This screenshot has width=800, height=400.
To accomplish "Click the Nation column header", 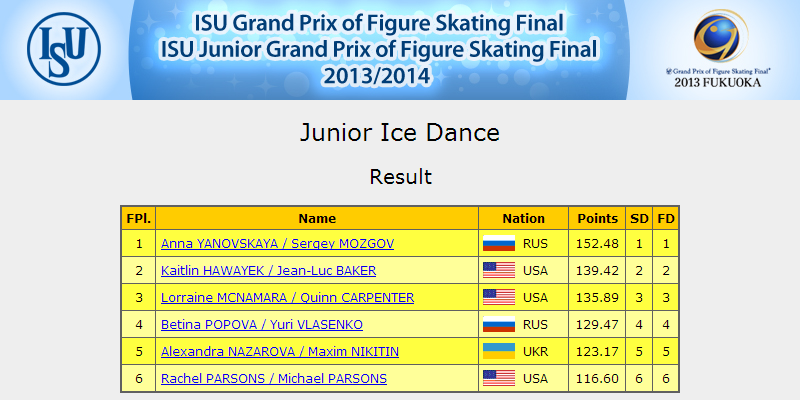I will 523,218.
